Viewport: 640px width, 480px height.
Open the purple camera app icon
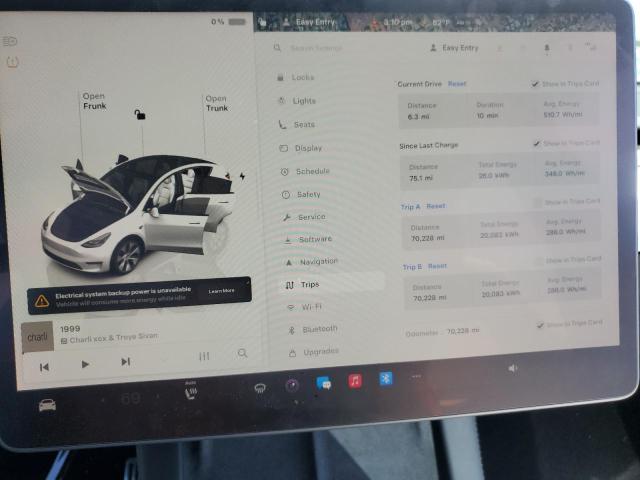(292, 385)
